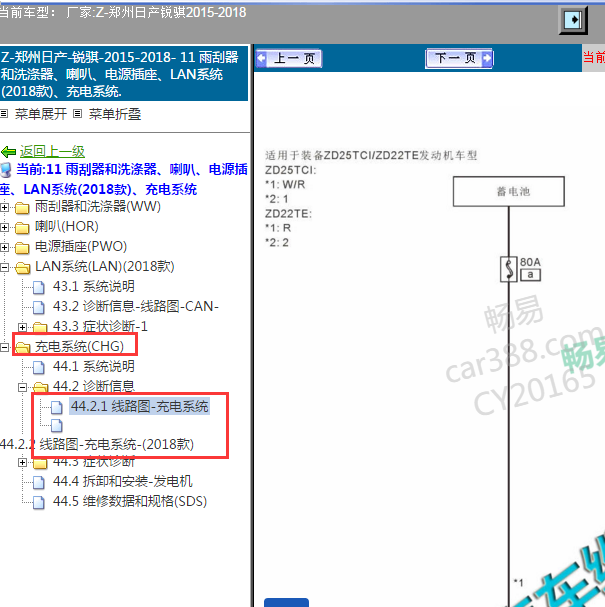Click document icon of 44.2.1 线路图

(x=57, y=408)
